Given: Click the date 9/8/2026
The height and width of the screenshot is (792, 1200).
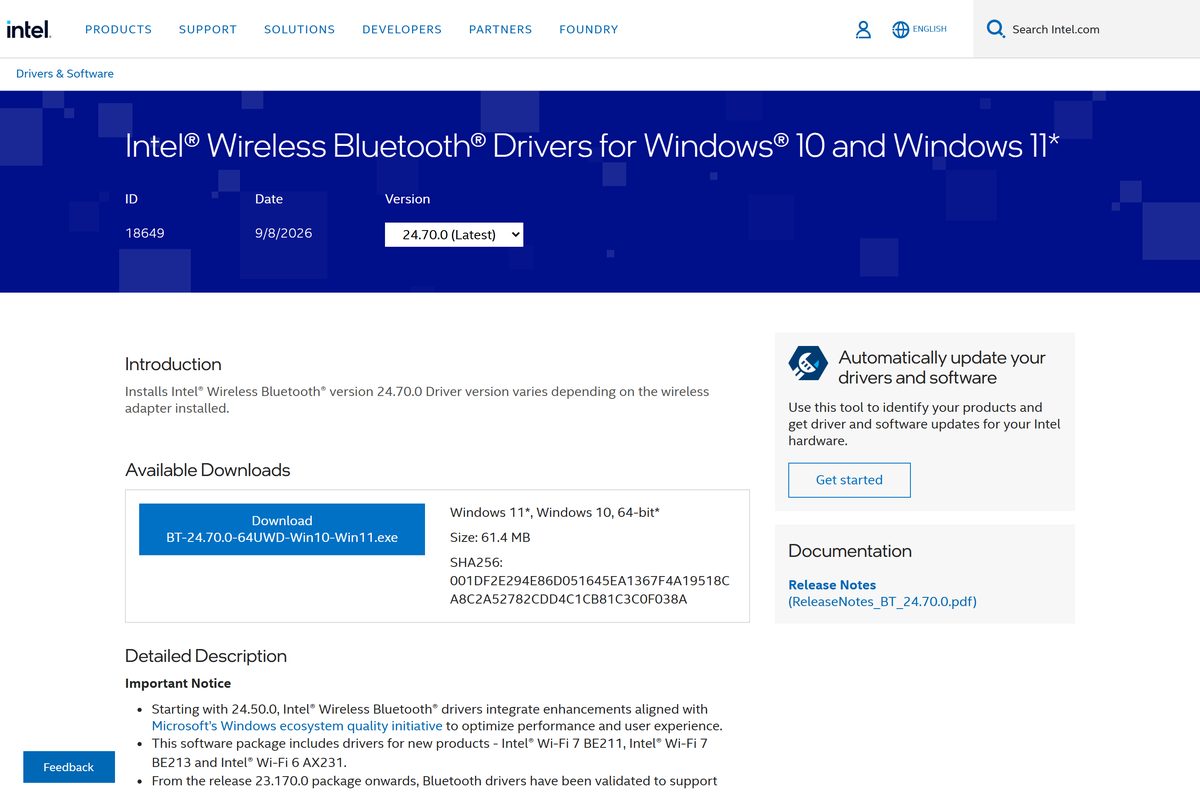Looking at the screenshot, I should pos(283,233).
